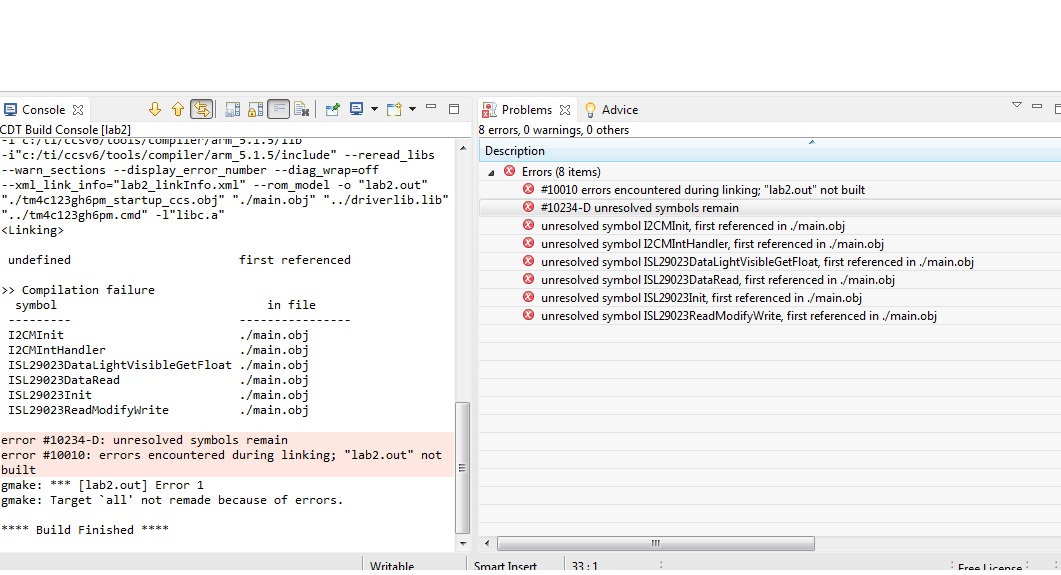The image size is (1061, 575).
Task: Minimize the Problems view
Action: (1037, 107)
